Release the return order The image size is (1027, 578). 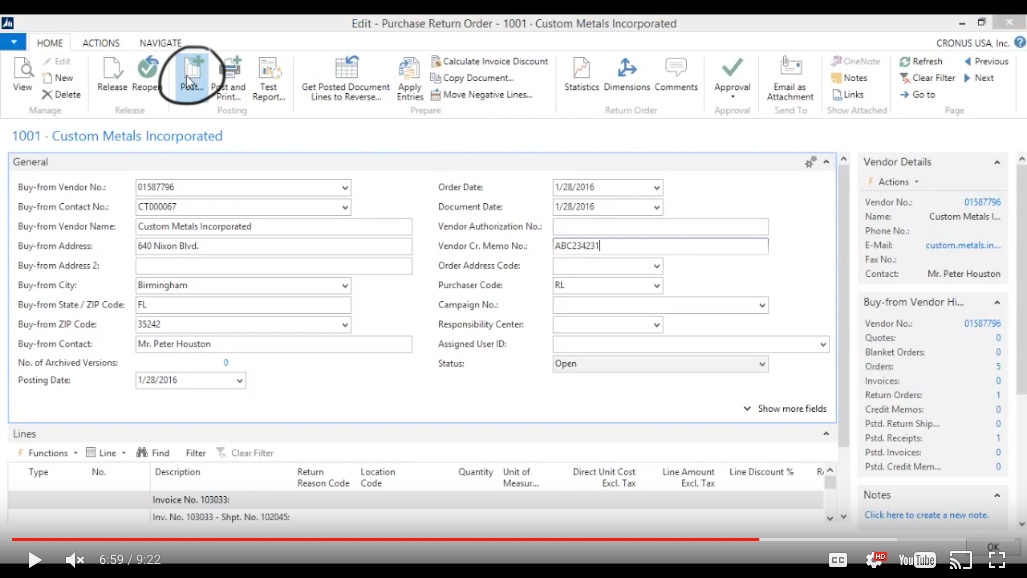112,75
